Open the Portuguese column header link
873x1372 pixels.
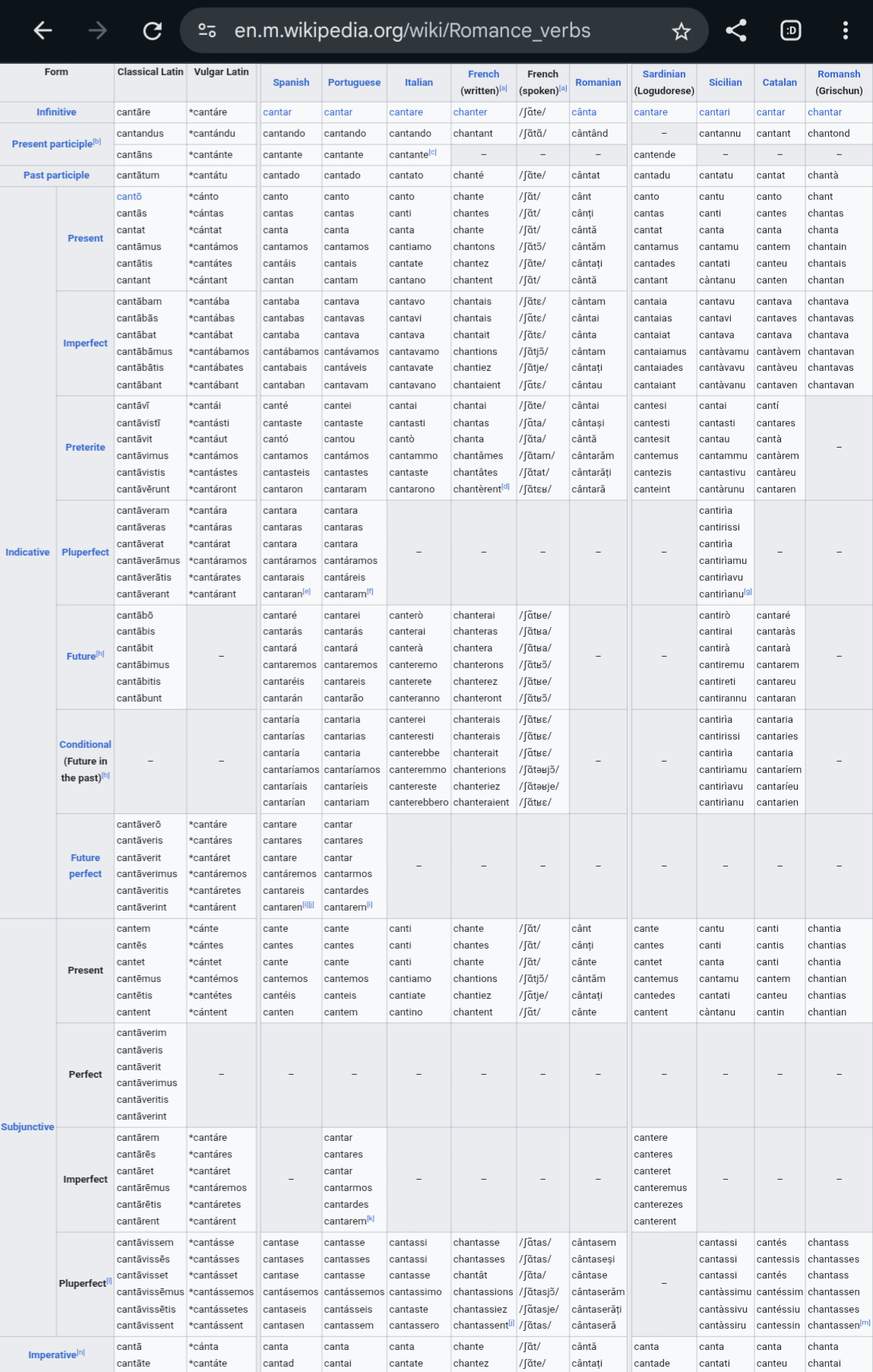tap(354, 82)
